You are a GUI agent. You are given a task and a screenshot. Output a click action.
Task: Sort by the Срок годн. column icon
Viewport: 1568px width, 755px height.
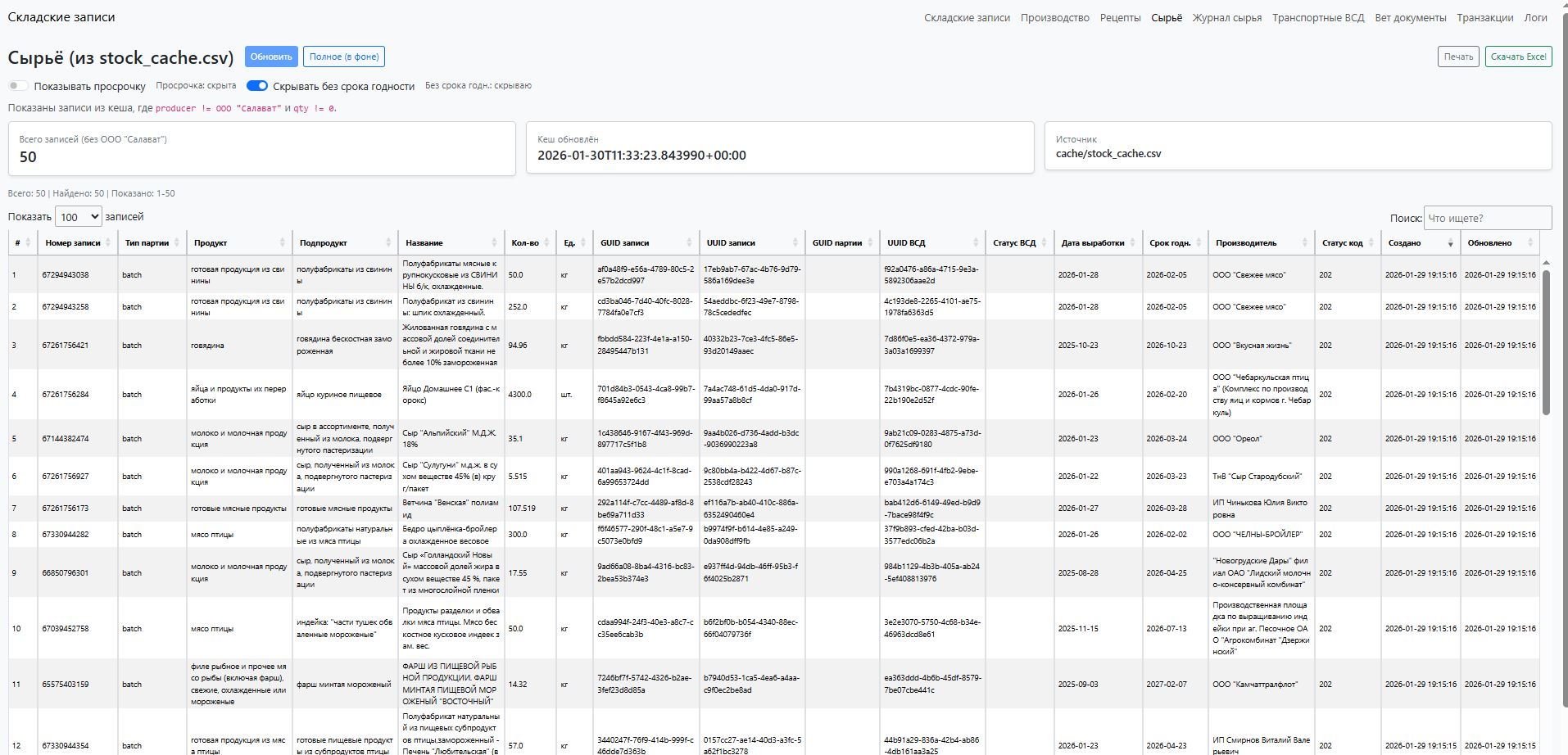point(1199,242)
